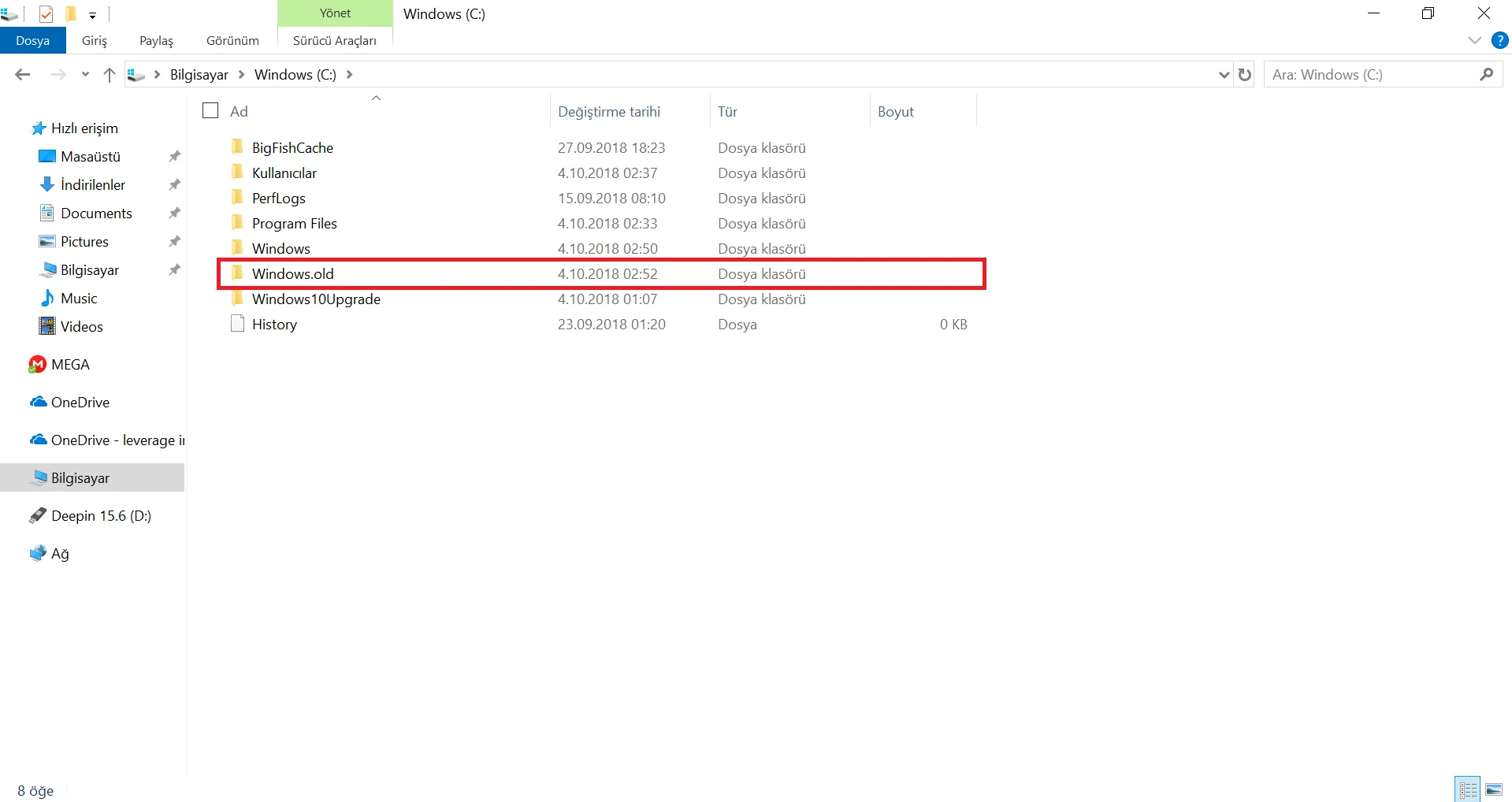Select the Windows10Upgrade folder icon
Screen dimensions: 1512x802
pyautogui.click(x=237, y=298)
